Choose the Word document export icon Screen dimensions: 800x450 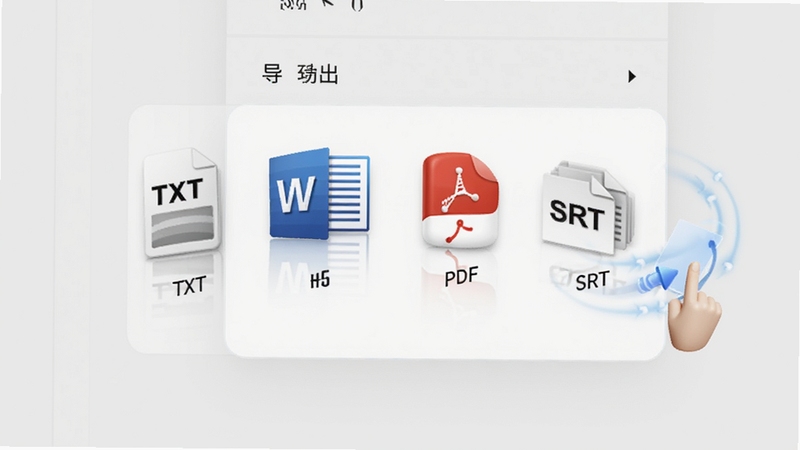pyautogui.click(x=319, y=193)
